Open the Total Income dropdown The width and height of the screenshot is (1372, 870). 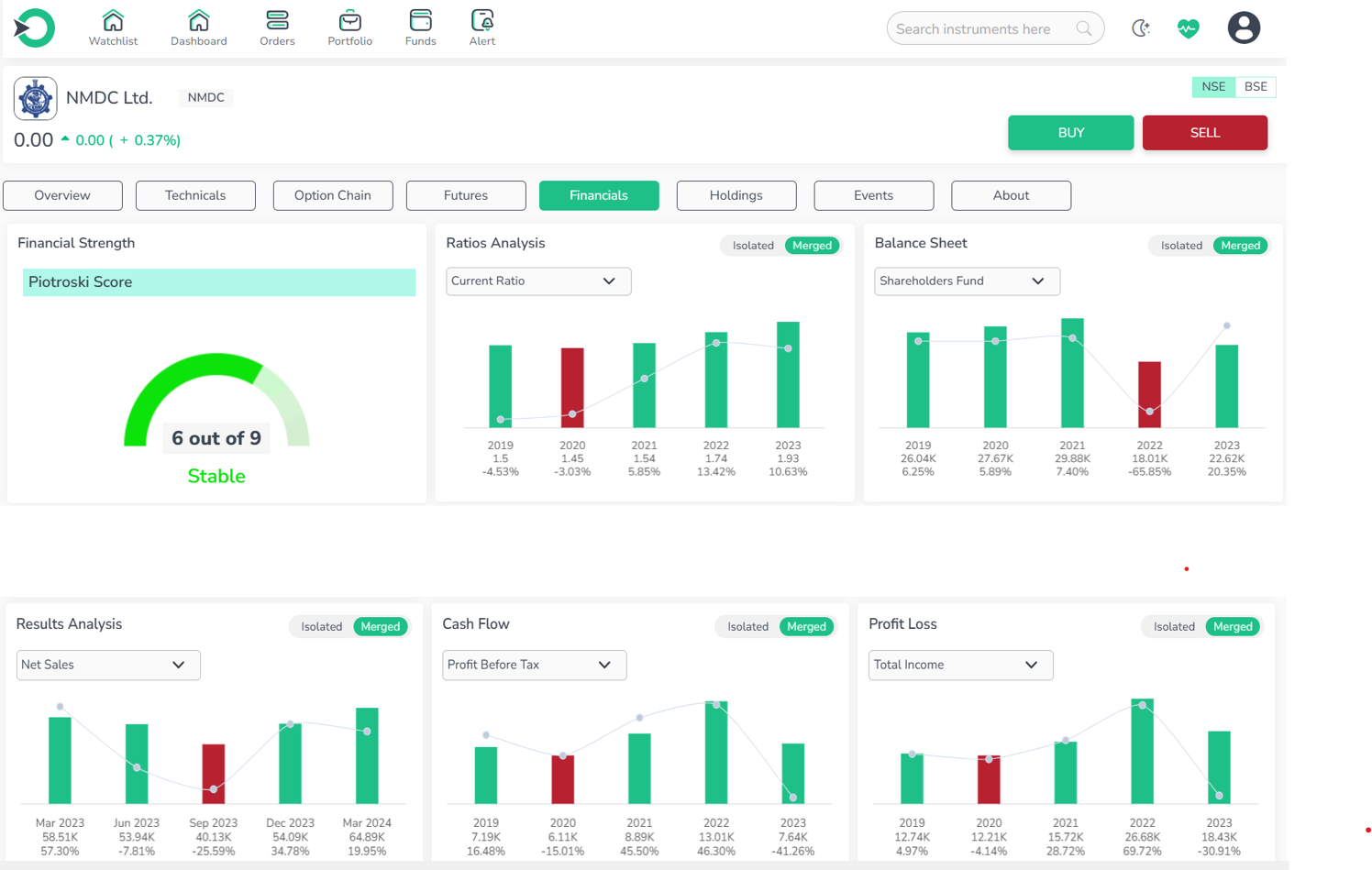click(x=960, y=666)
